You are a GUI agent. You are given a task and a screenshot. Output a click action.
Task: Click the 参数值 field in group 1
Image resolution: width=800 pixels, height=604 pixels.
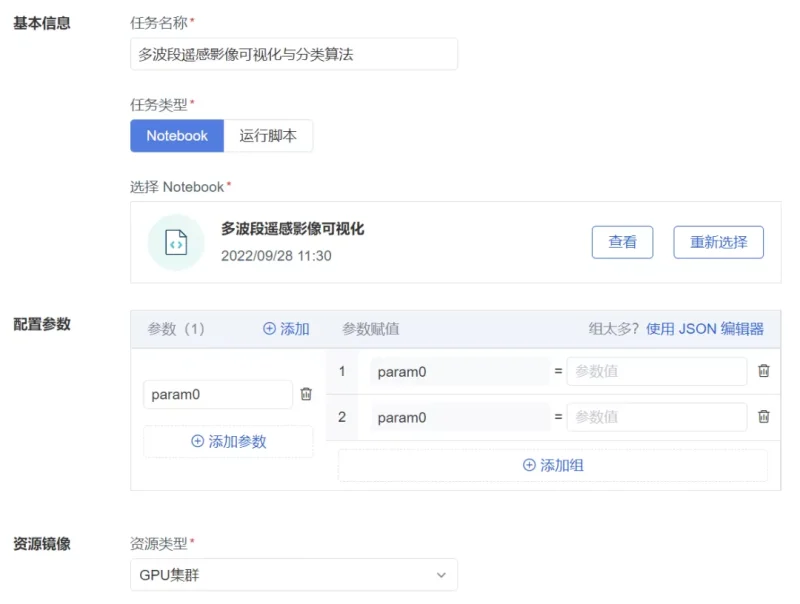tap(656, 371)
